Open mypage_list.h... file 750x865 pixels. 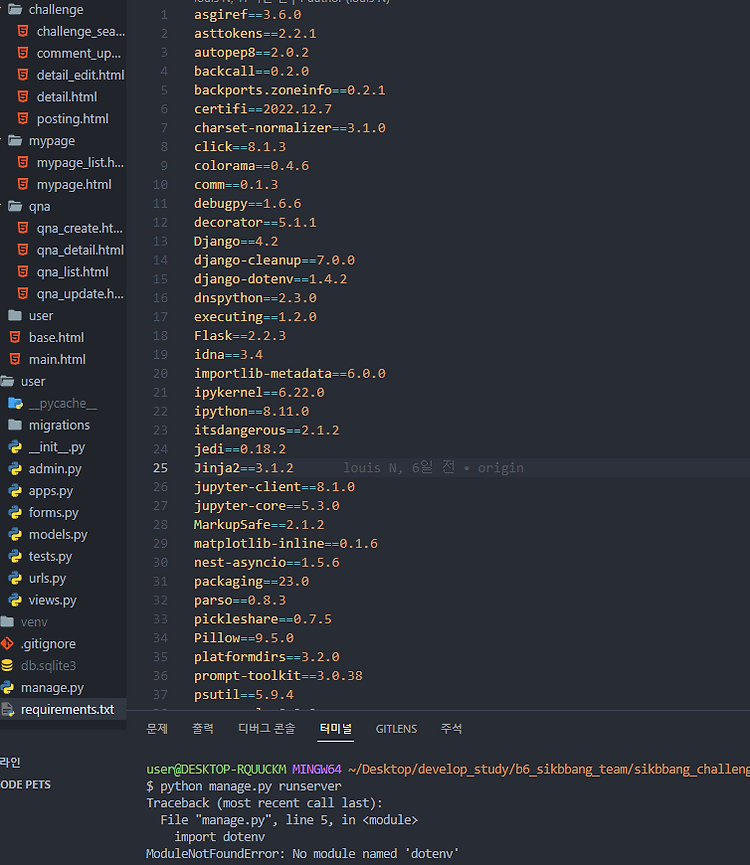[x=80, y=163]
